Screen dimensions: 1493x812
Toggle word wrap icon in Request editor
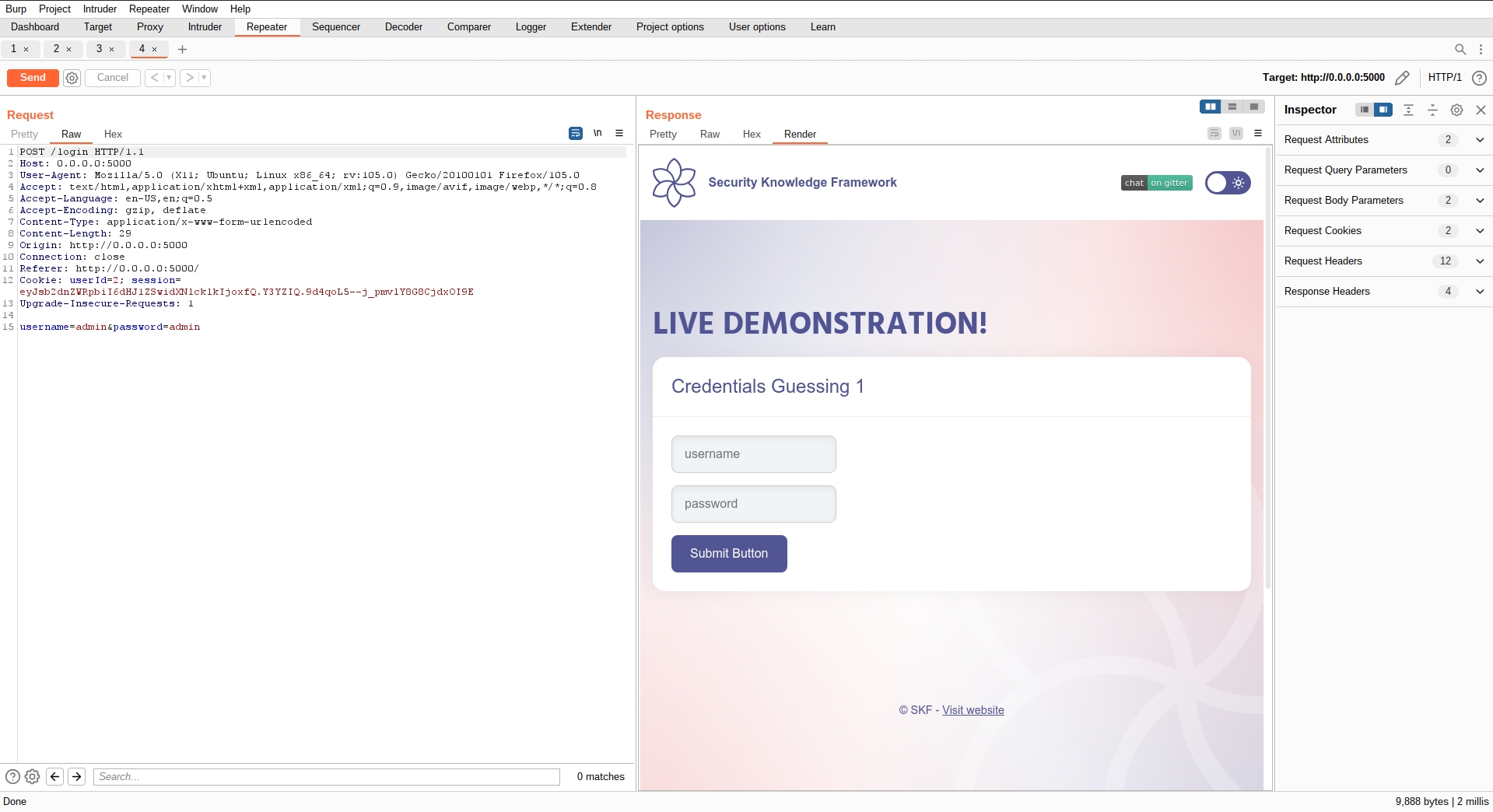pyautogui.click(x=575, y=134)
